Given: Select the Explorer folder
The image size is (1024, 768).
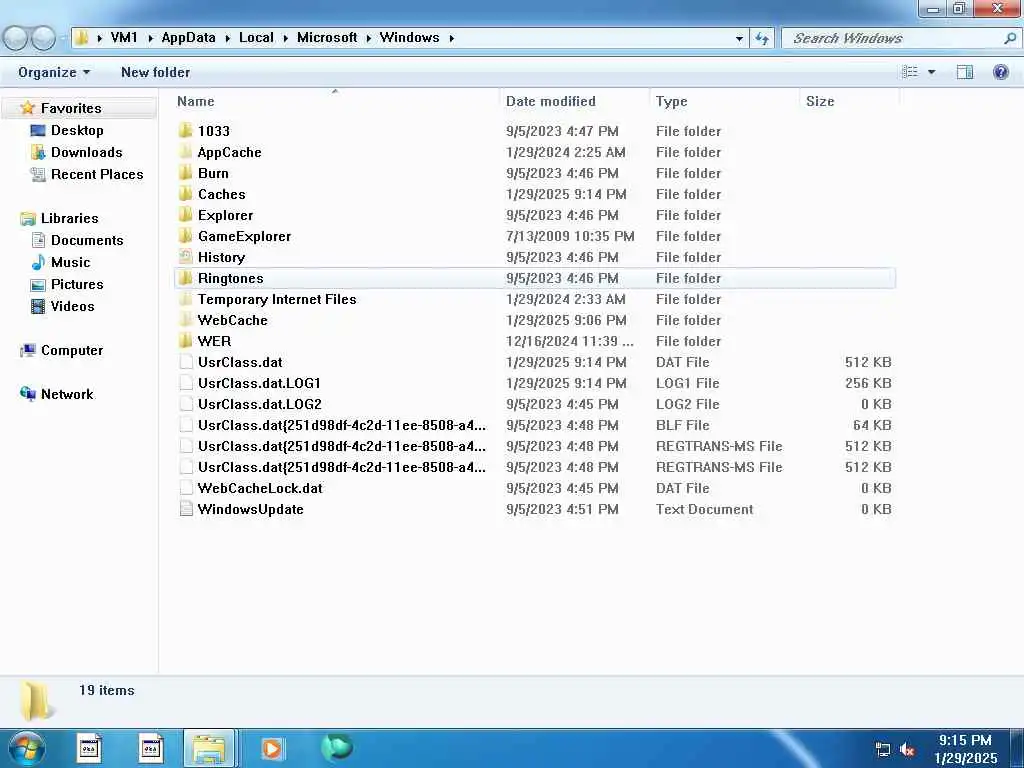Looking at the screenshot, I should (x=225, y=215).
